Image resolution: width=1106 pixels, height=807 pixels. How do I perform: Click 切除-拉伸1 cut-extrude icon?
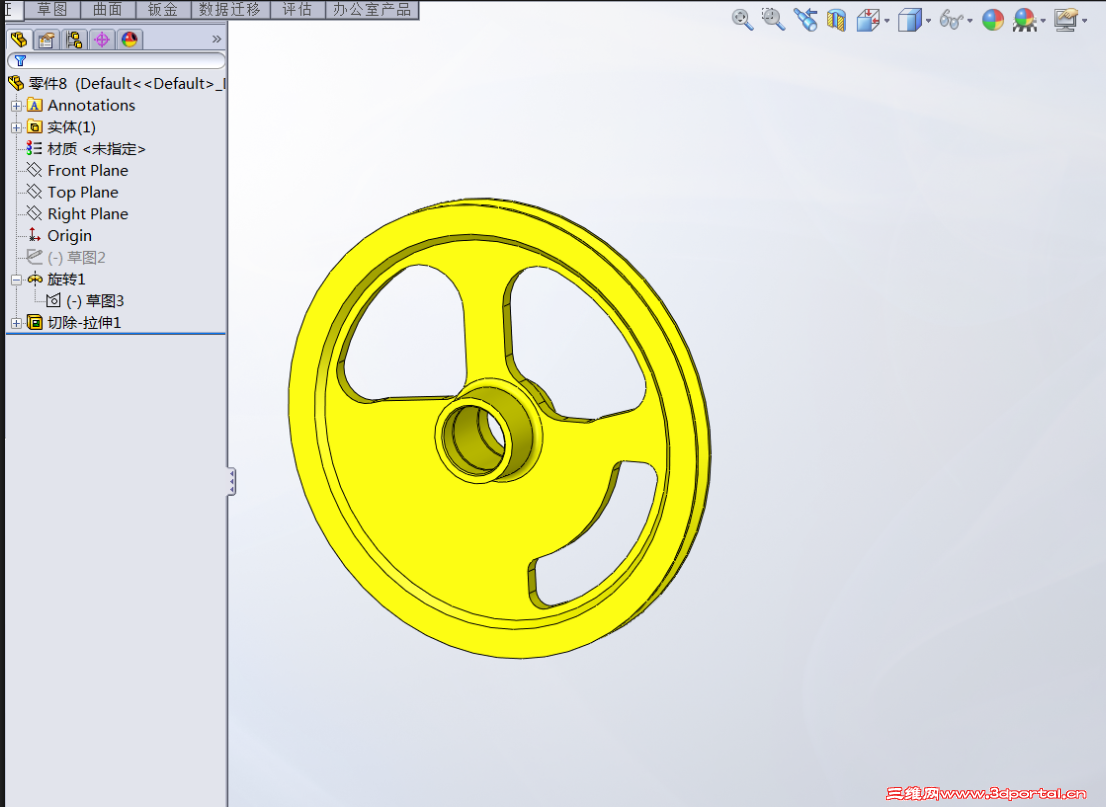tap(35, 322)
